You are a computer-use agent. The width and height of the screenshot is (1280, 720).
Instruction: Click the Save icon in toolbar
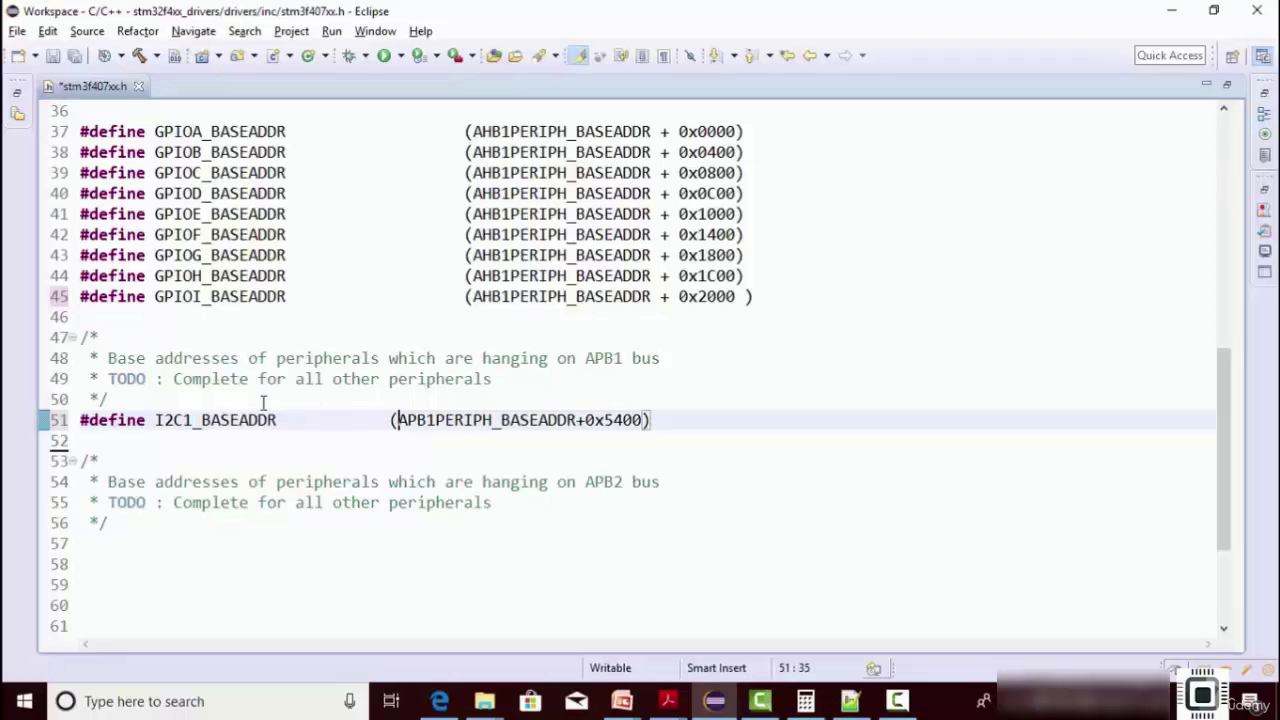(x=53, y=56)
